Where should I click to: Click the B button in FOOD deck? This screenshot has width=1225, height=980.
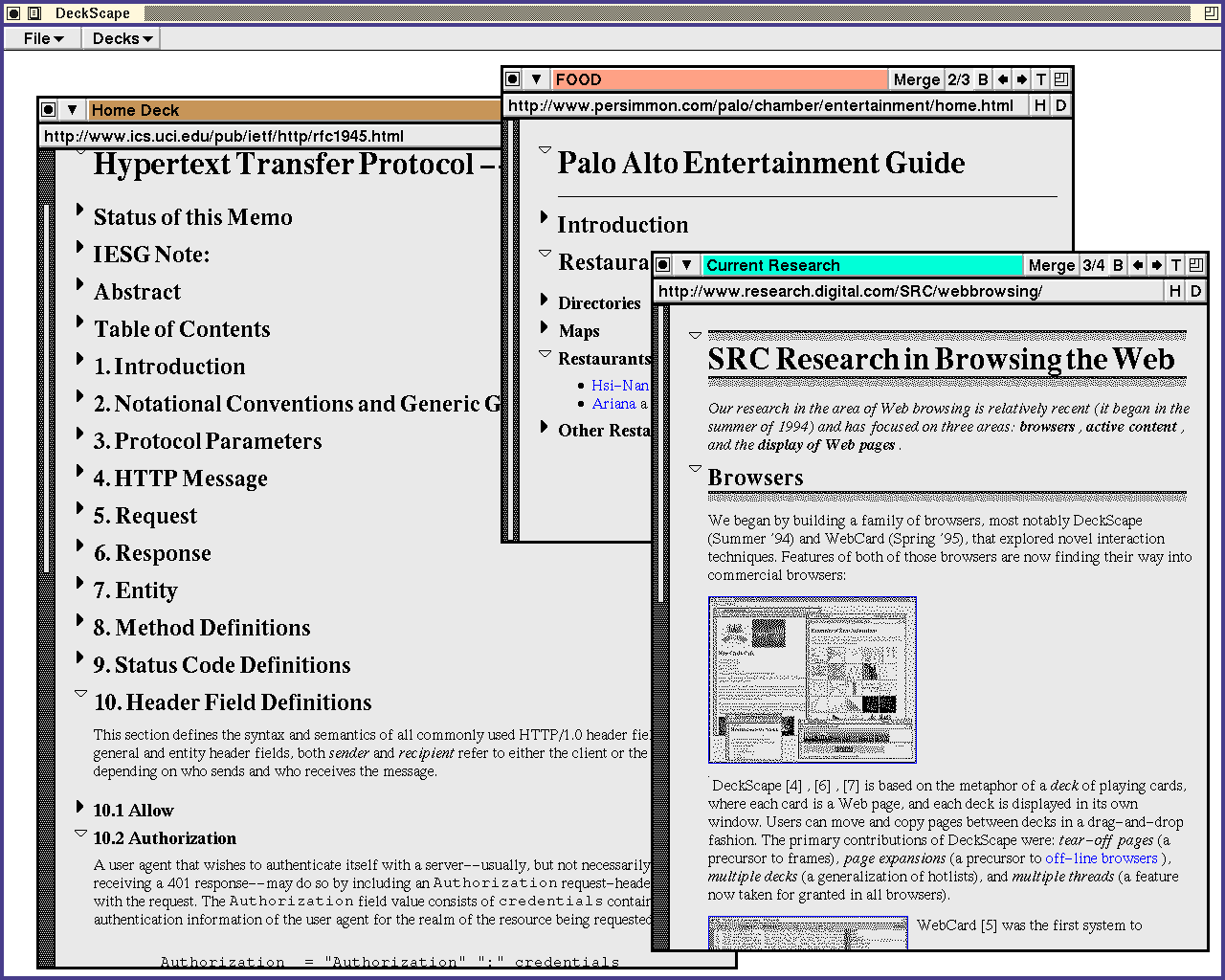tap(983, 79)
